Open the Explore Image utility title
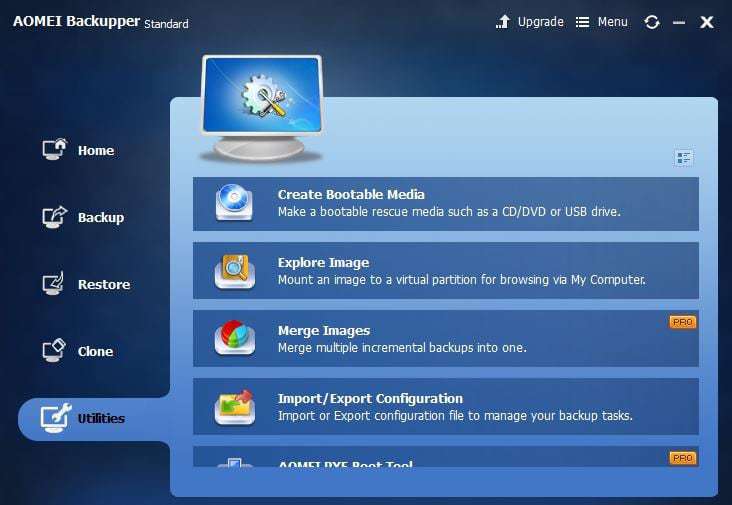This screenshot has width=732, height=505. pyautogui.click(x=323, y=263)
